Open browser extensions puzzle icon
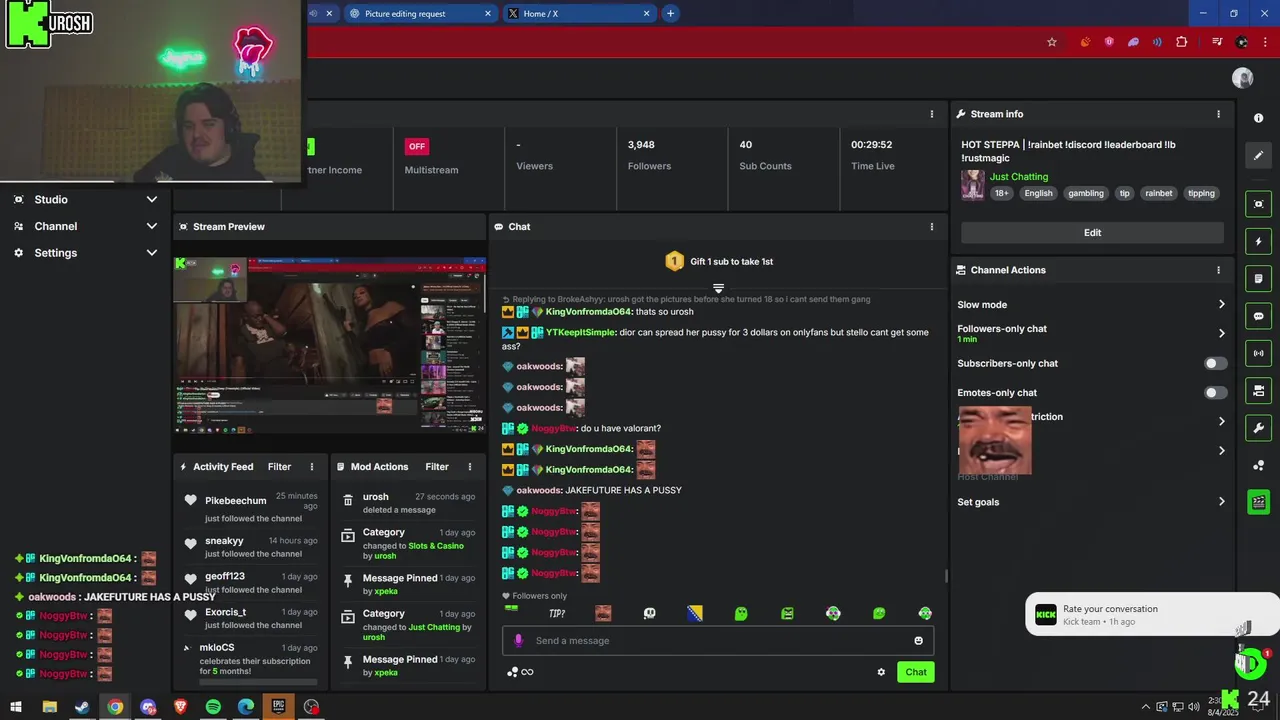 [x=1181, y=42]
